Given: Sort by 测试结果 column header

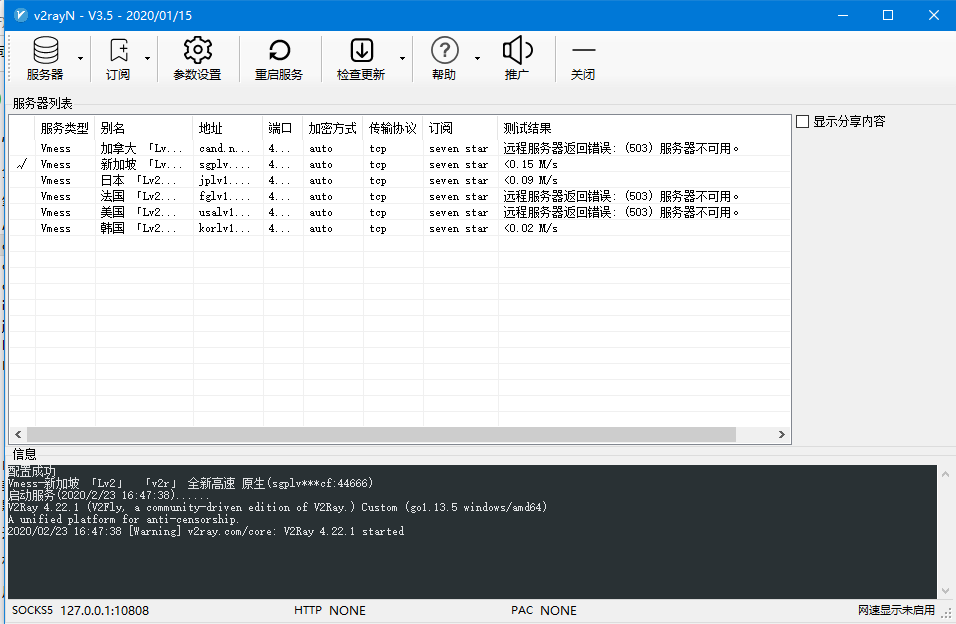Looking at the screenshot, I should pyautogui.click(x=644, y=128).
